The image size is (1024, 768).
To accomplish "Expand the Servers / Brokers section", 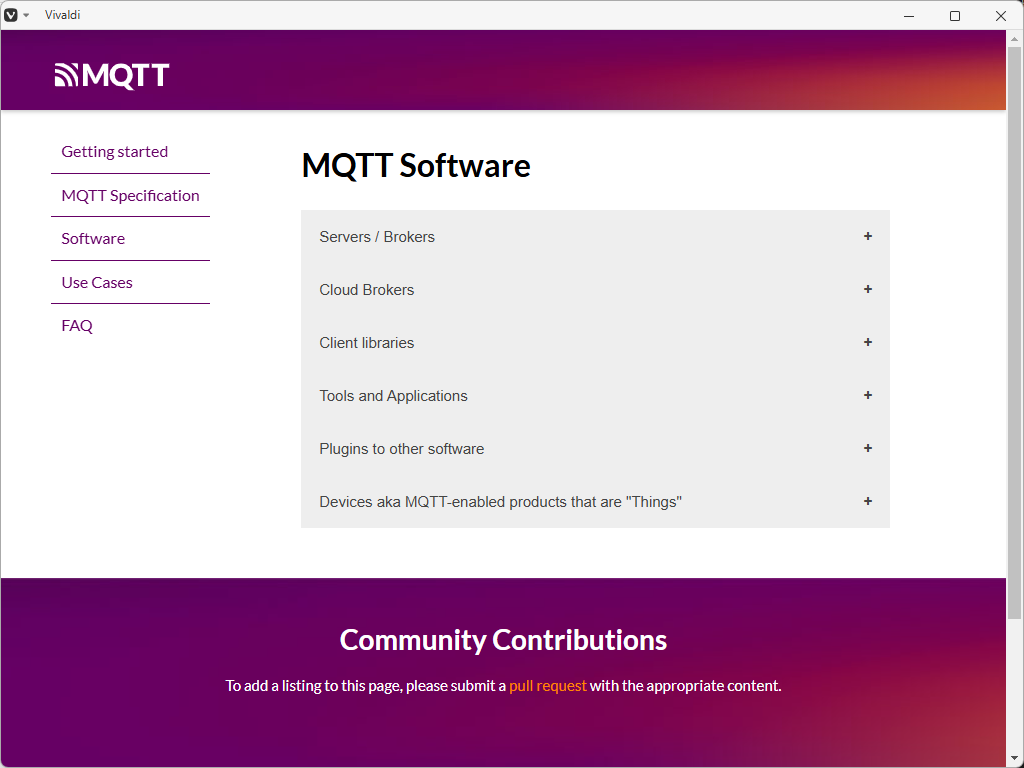I will pyautogui.click(x=595, y=236).
